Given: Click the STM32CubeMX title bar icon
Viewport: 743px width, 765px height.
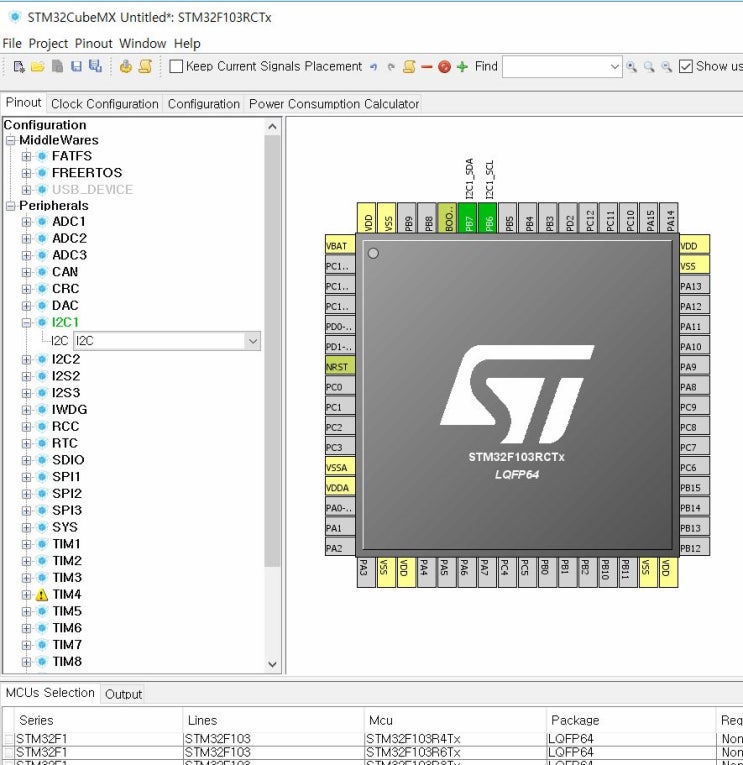Looking at the screenshot, I should (15, 17).
